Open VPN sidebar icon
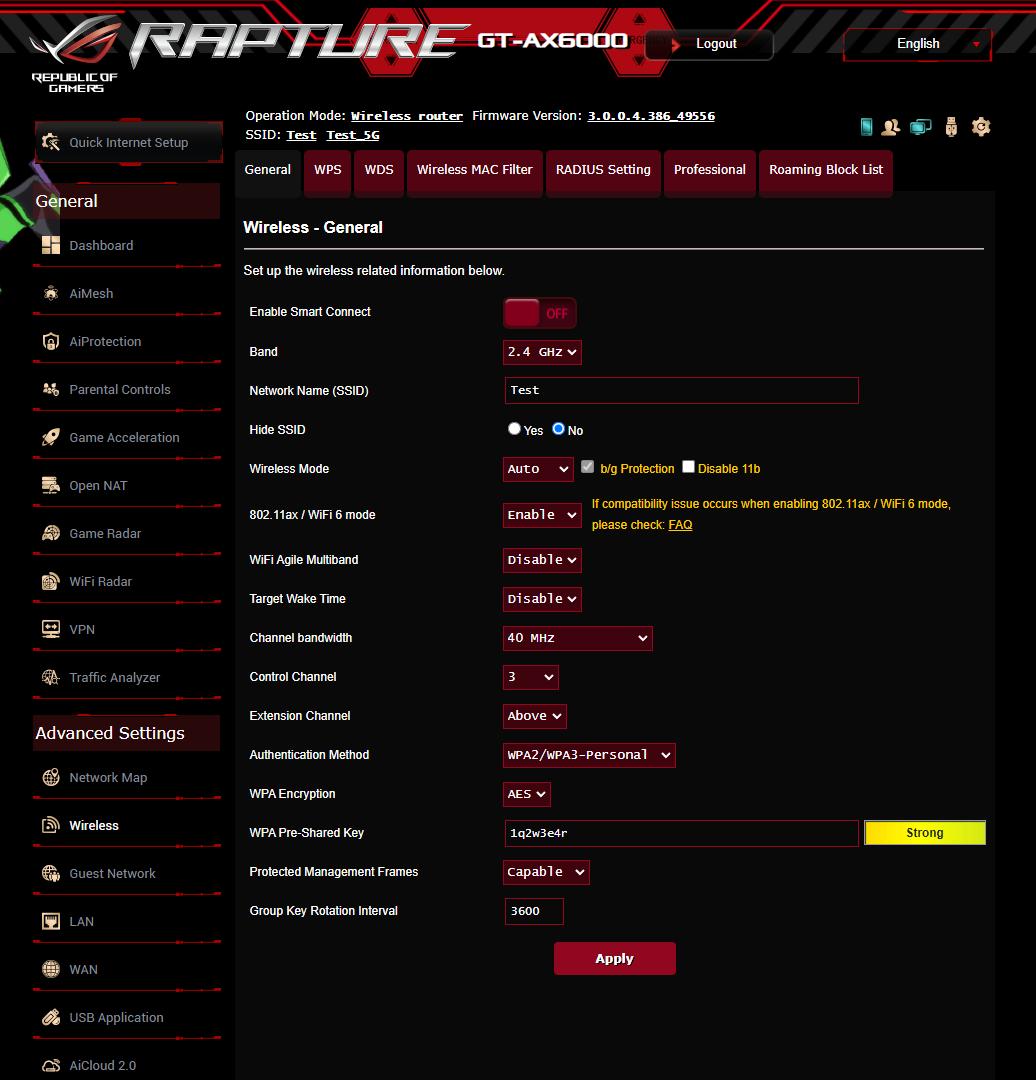Viewport: 1036px width, 1080px height. [x=51, y=630]
